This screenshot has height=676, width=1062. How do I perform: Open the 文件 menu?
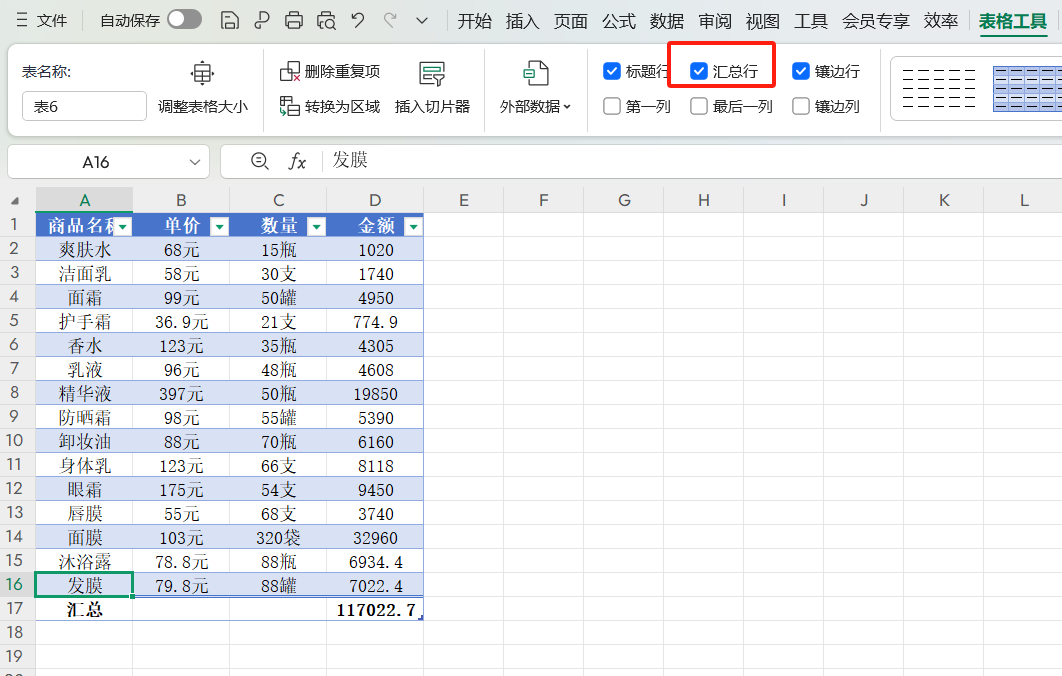[x=50, y=19]
